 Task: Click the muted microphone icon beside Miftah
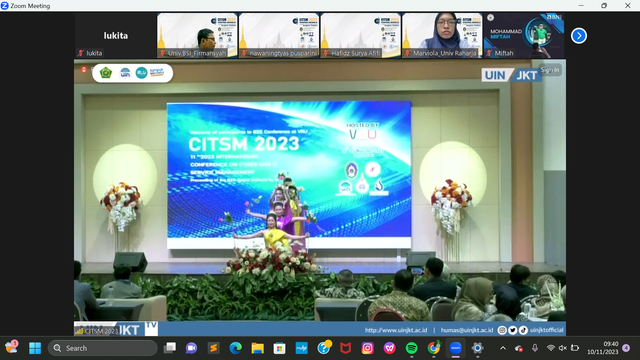[x=489, y=53]
